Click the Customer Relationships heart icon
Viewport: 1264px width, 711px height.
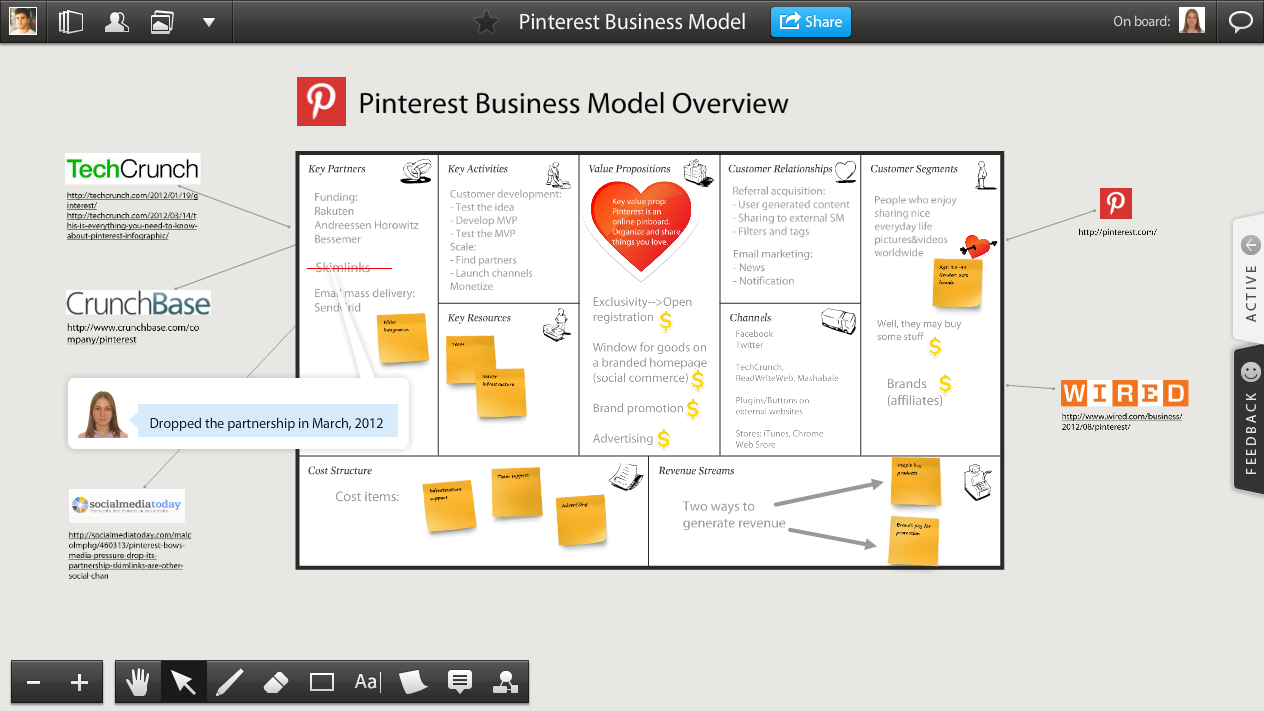tap(846, 171)
